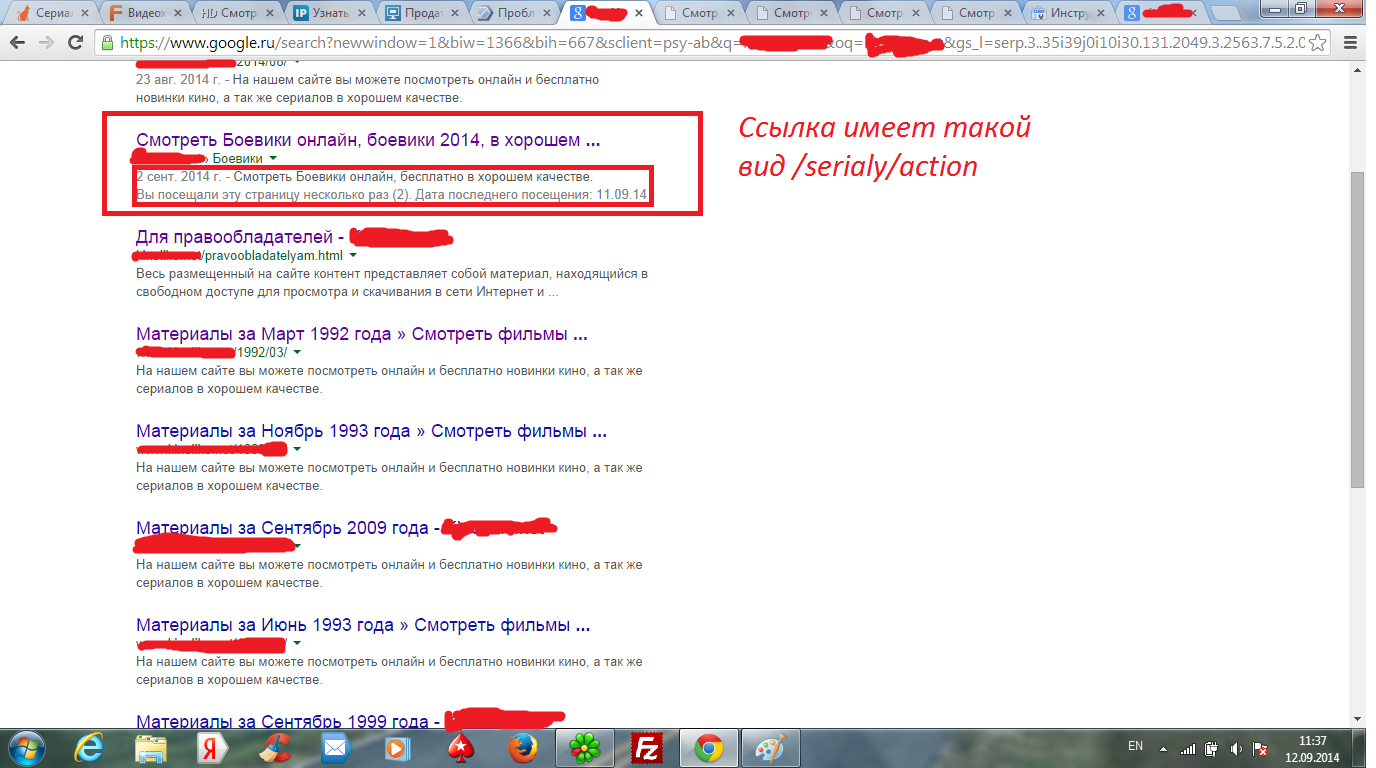The width and height of the screenshot is (1376, 768).
Task: Switch to FileZilla in the taskbar
Action: click(x=647, y=748)
